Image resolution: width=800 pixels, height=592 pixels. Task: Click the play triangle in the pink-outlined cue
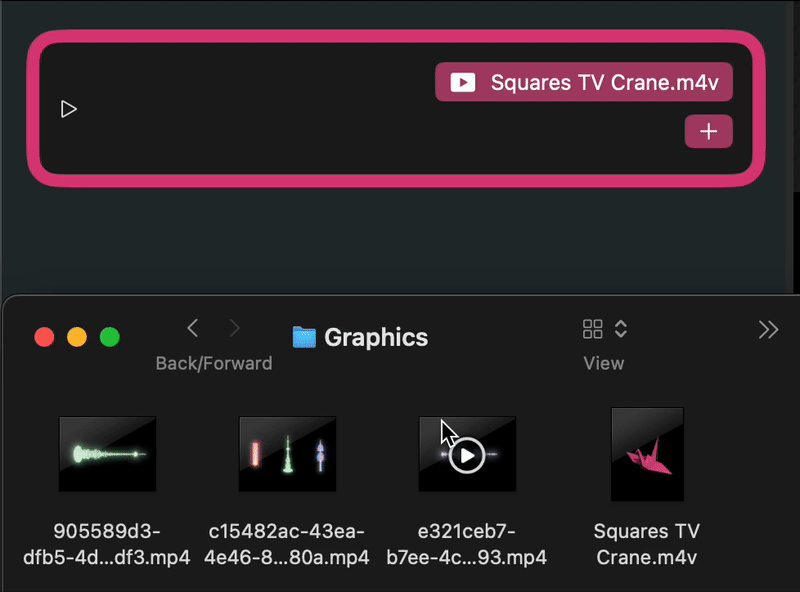click(x=68, y=109)
